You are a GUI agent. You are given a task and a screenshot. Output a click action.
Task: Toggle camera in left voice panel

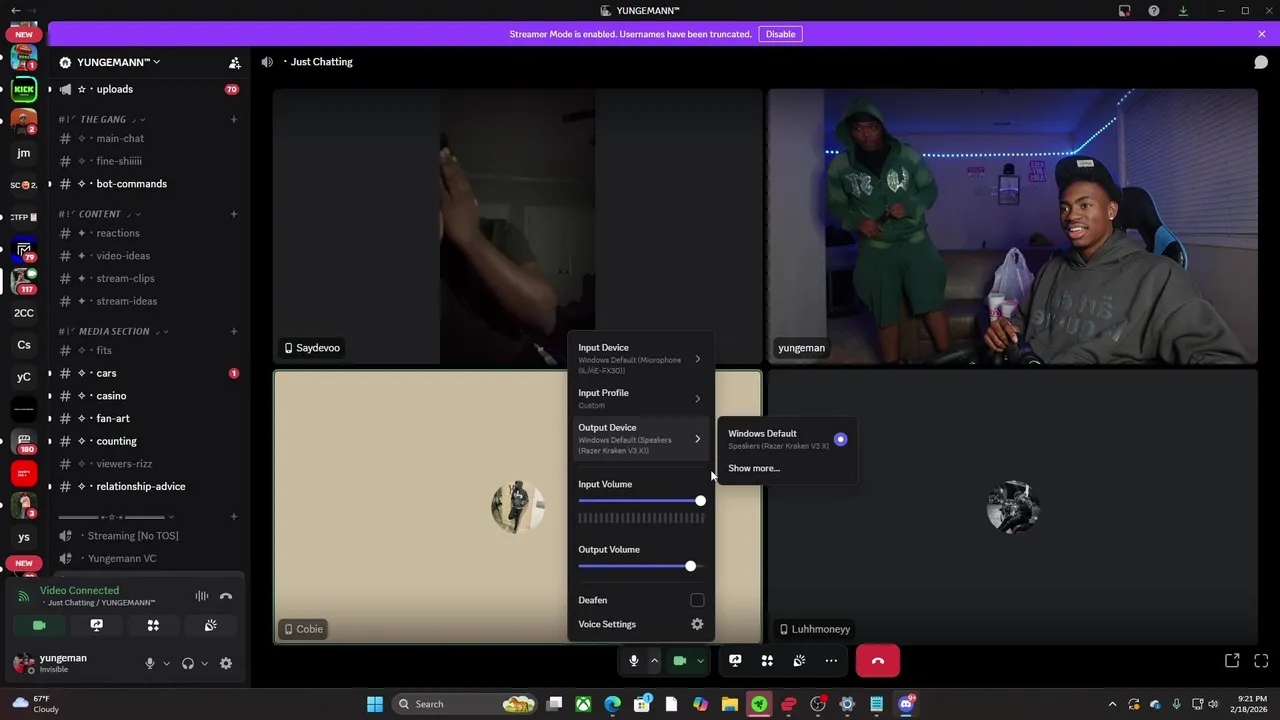39,625
